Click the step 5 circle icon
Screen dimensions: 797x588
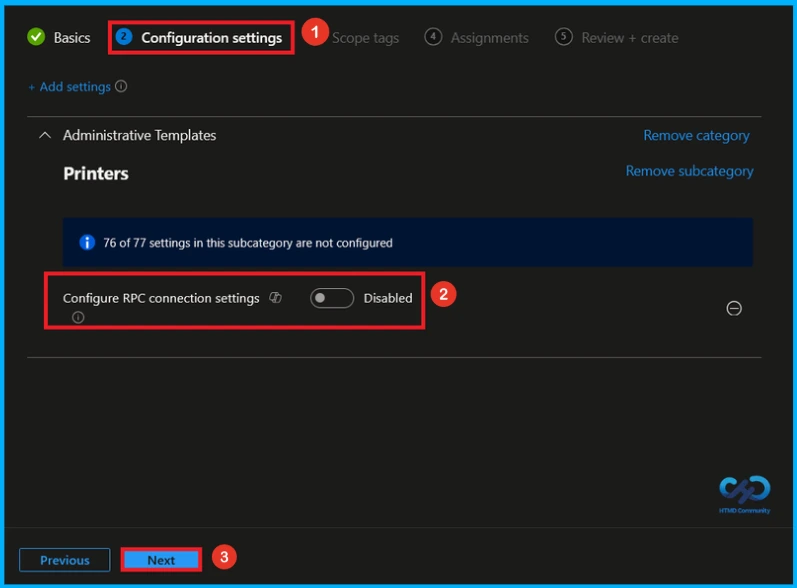point(563,37)
